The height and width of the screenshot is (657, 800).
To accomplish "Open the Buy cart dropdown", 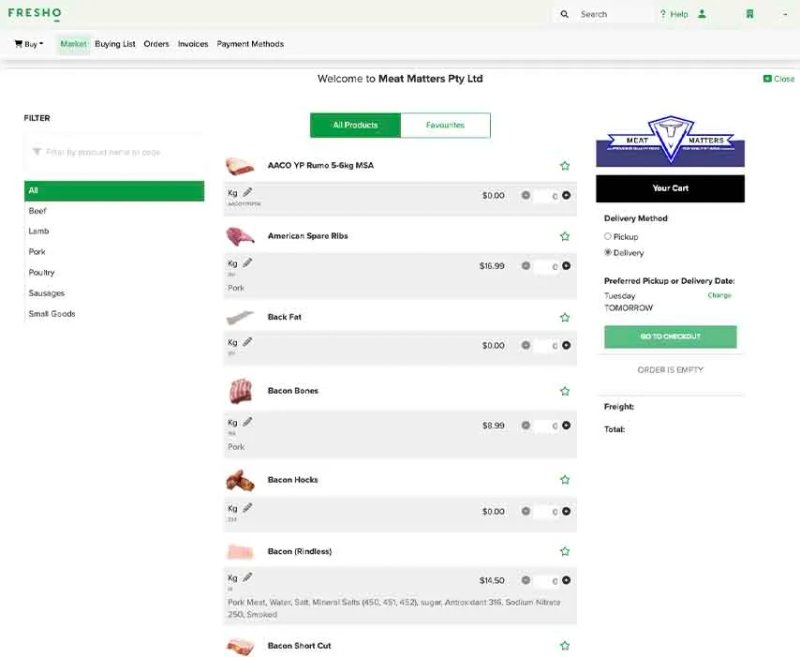I will tap(29, 44).
